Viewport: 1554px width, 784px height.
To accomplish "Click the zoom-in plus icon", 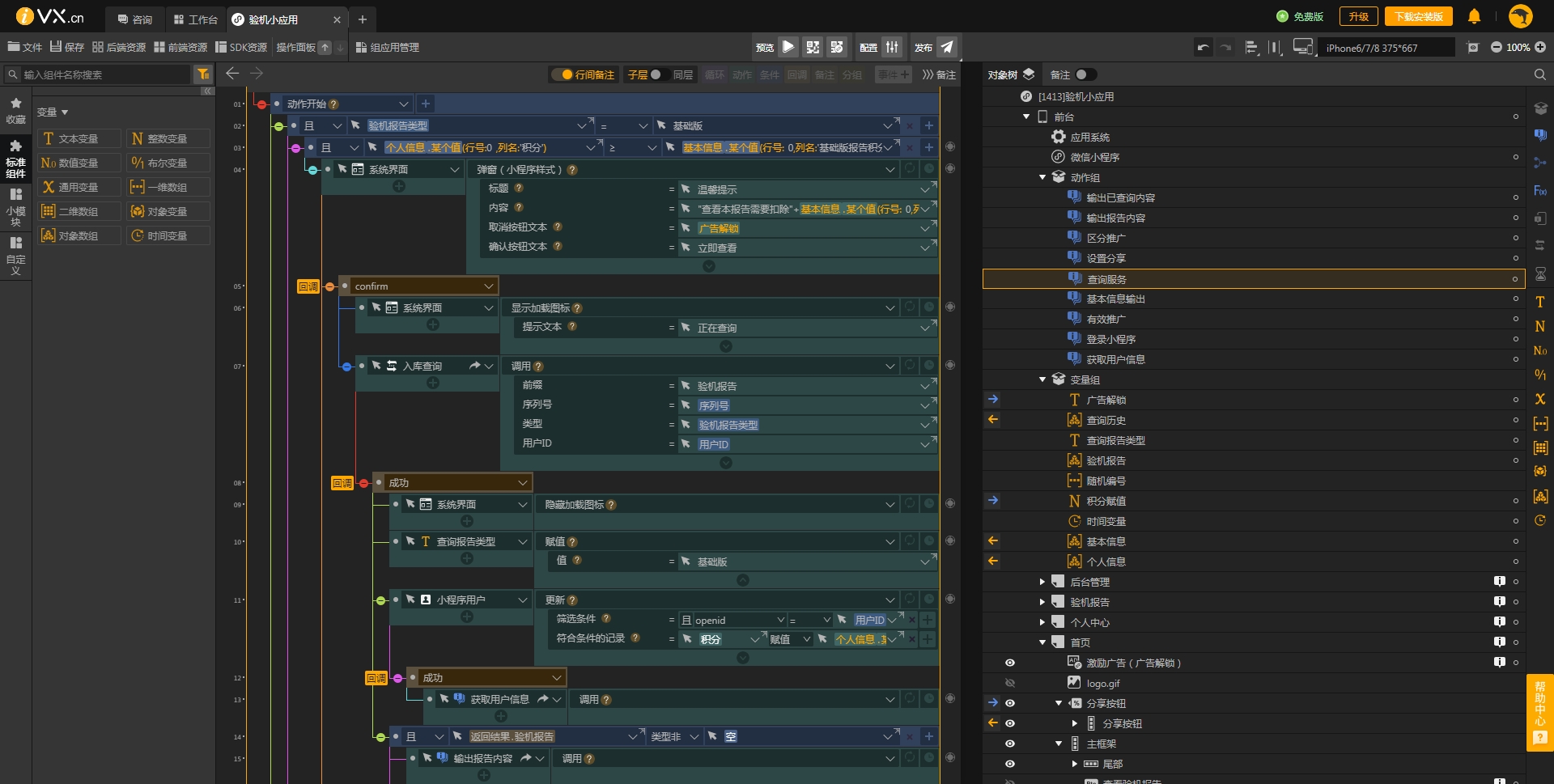I will [1540, 48].
